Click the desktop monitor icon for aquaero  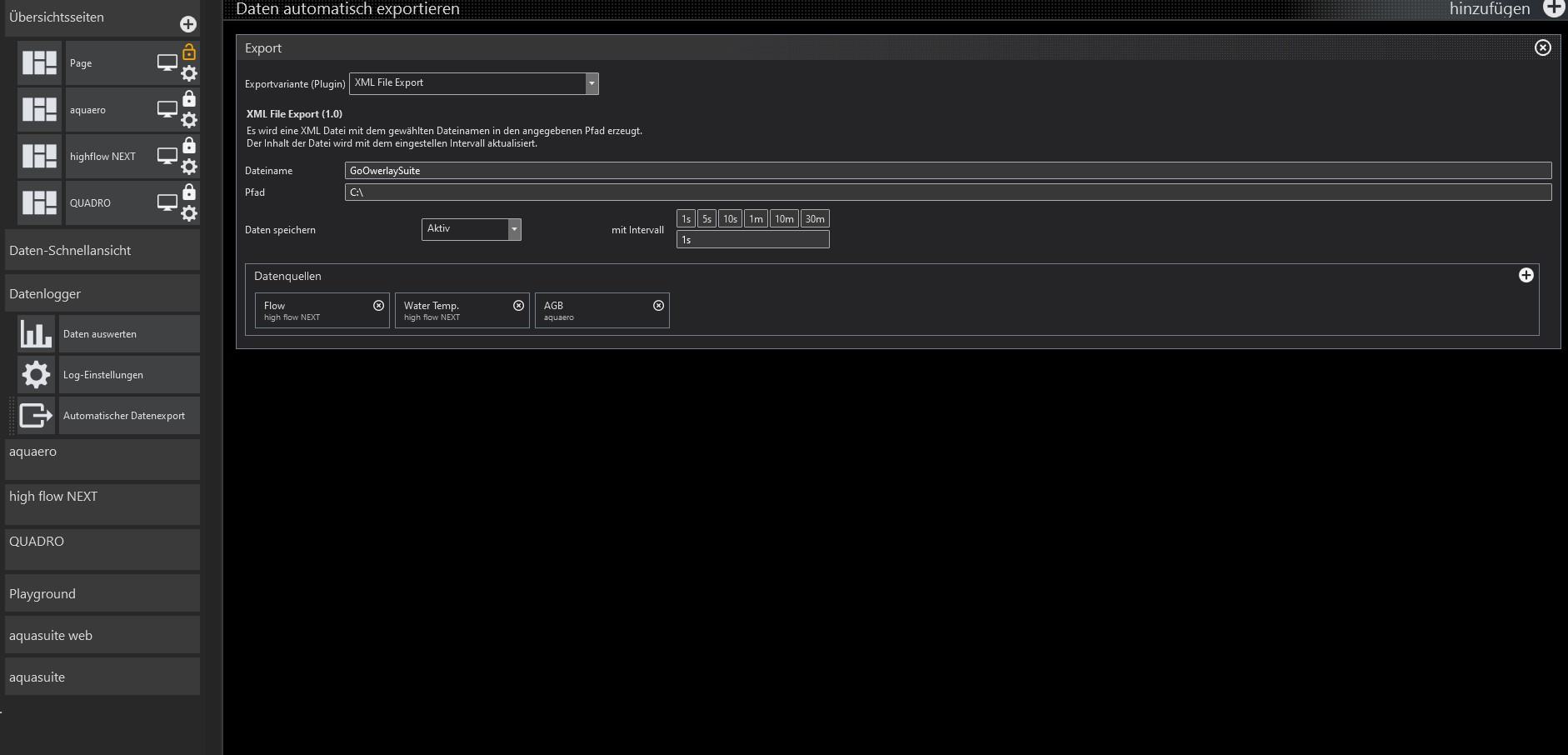tap(167, 110)
